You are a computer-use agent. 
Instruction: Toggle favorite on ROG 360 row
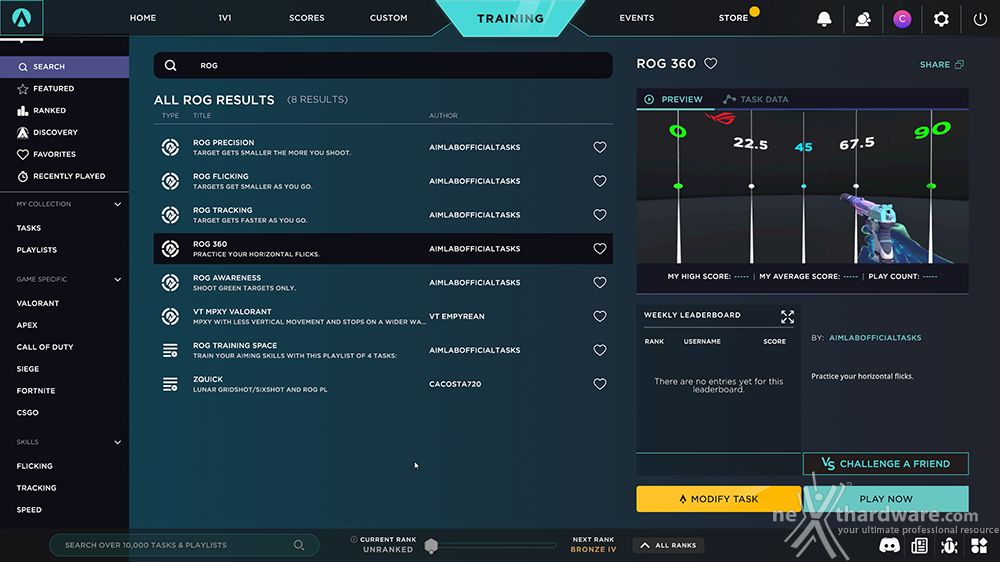(599, 249)
